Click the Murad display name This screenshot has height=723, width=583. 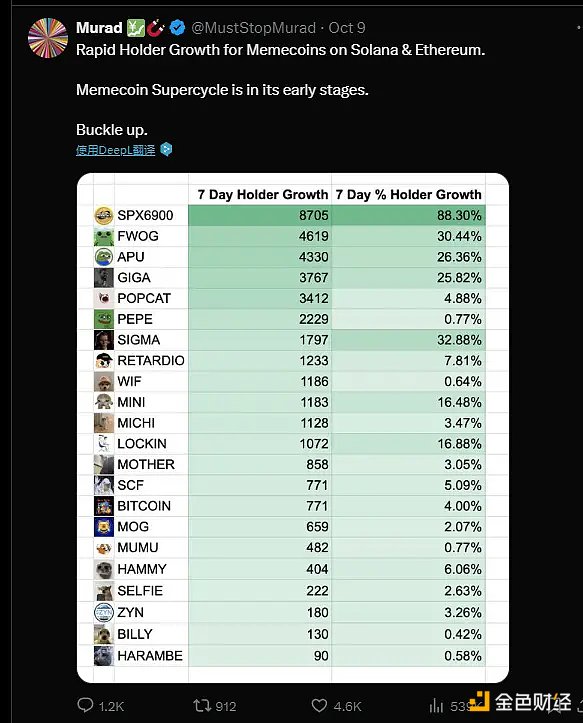pyautogui.click(x=99, y=28)
